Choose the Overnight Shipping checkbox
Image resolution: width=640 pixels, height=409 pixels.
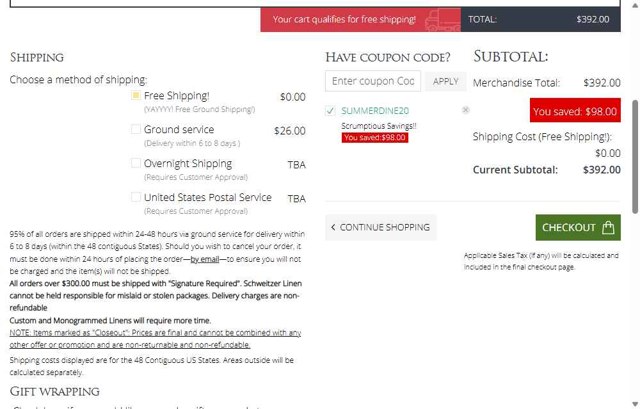point(136,163)
